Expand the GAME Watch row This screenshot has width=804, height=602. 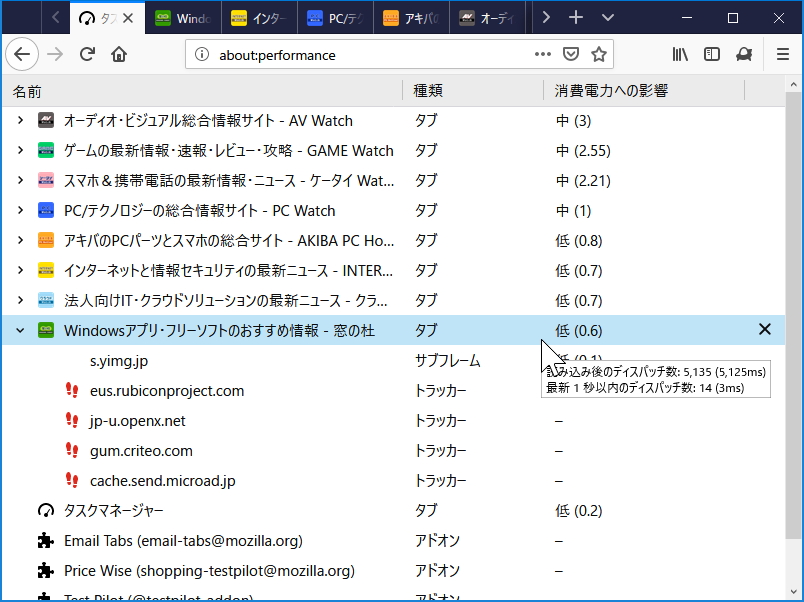(x=20, y=150)
